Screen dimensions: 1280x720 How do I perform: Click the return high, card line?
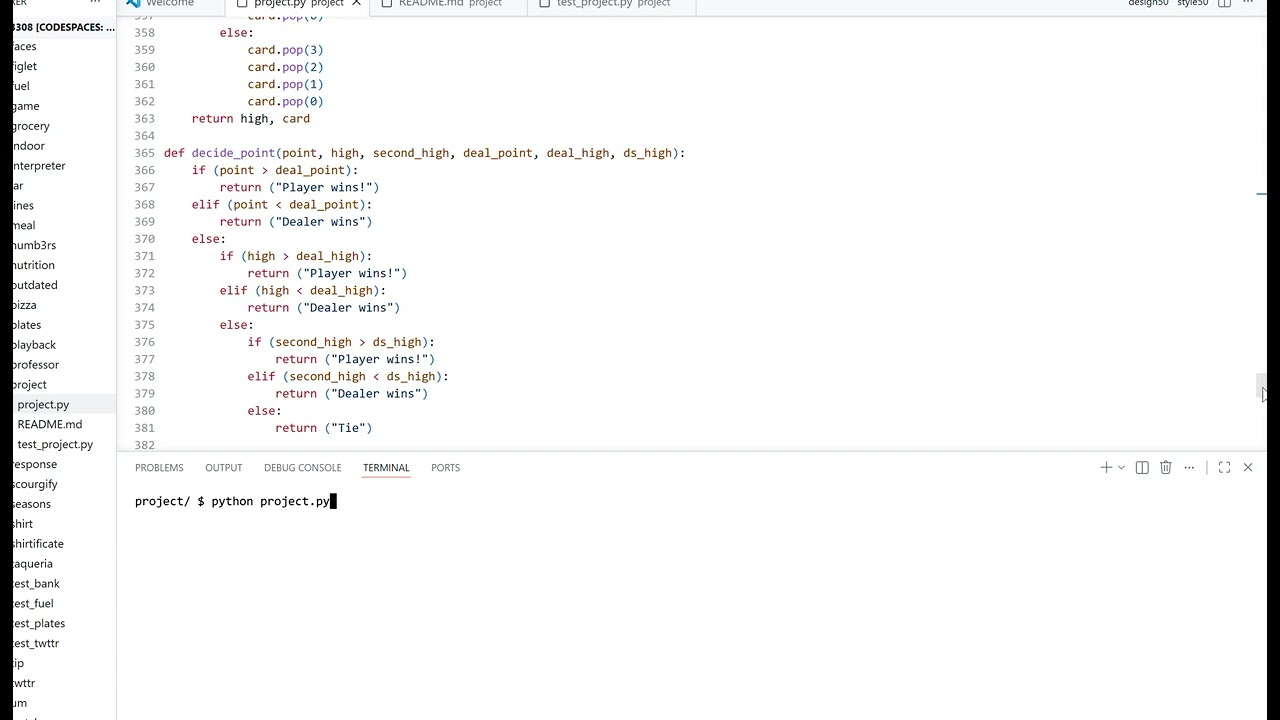tap(251, 119)
